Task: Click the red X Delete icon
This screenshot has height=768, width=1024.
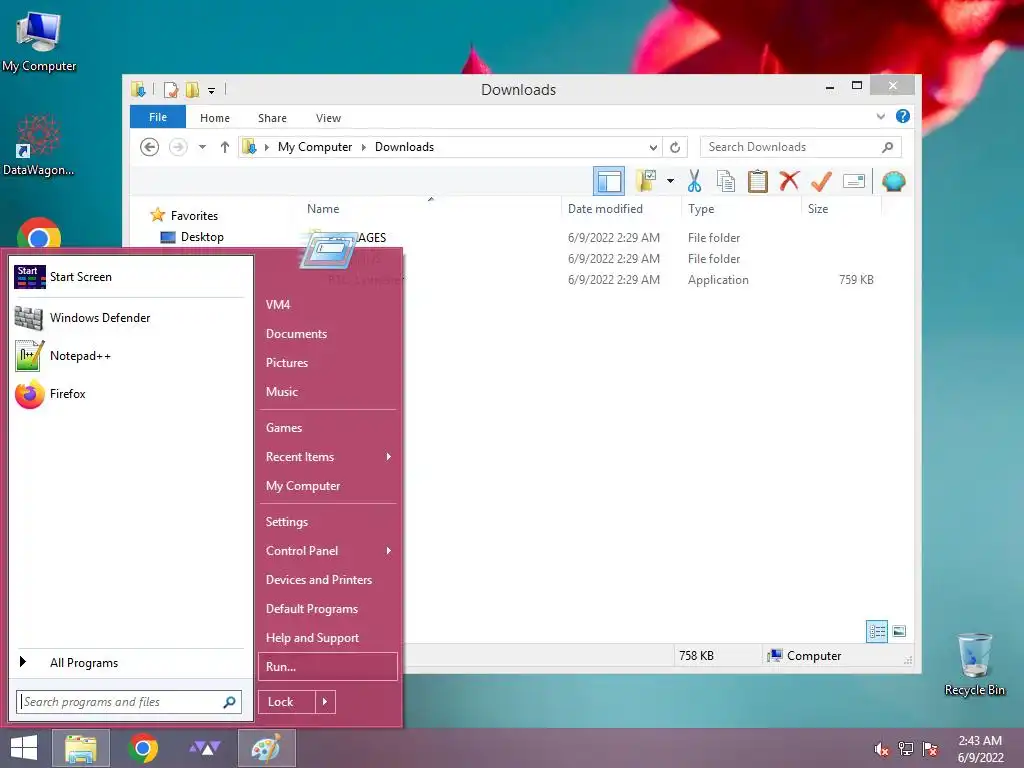Action: [x=789, y=181]
